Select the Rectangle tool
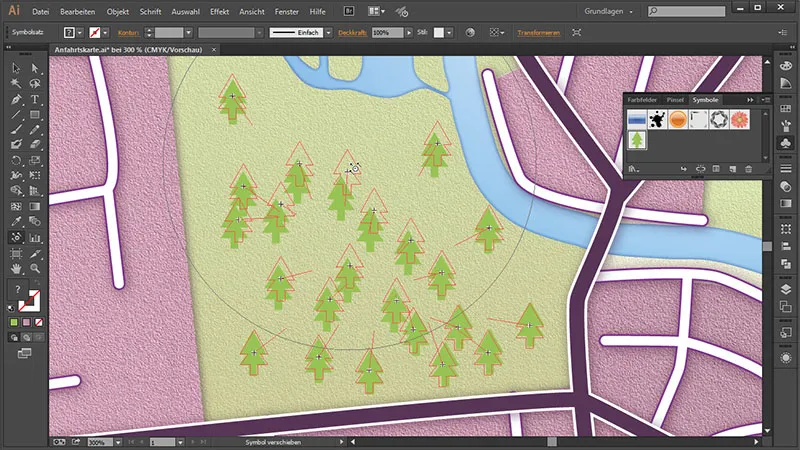 point(35,114)
